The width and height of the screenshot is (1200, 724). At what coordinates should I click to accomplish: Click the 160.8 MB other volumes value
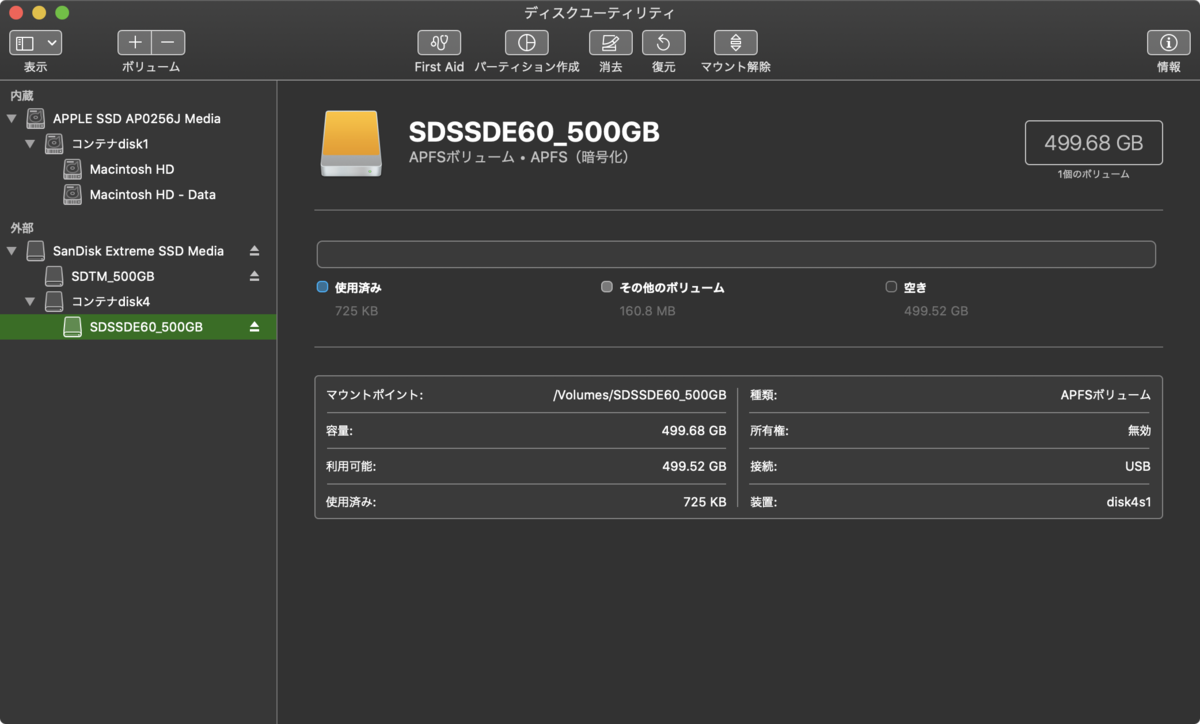point(647,311)
